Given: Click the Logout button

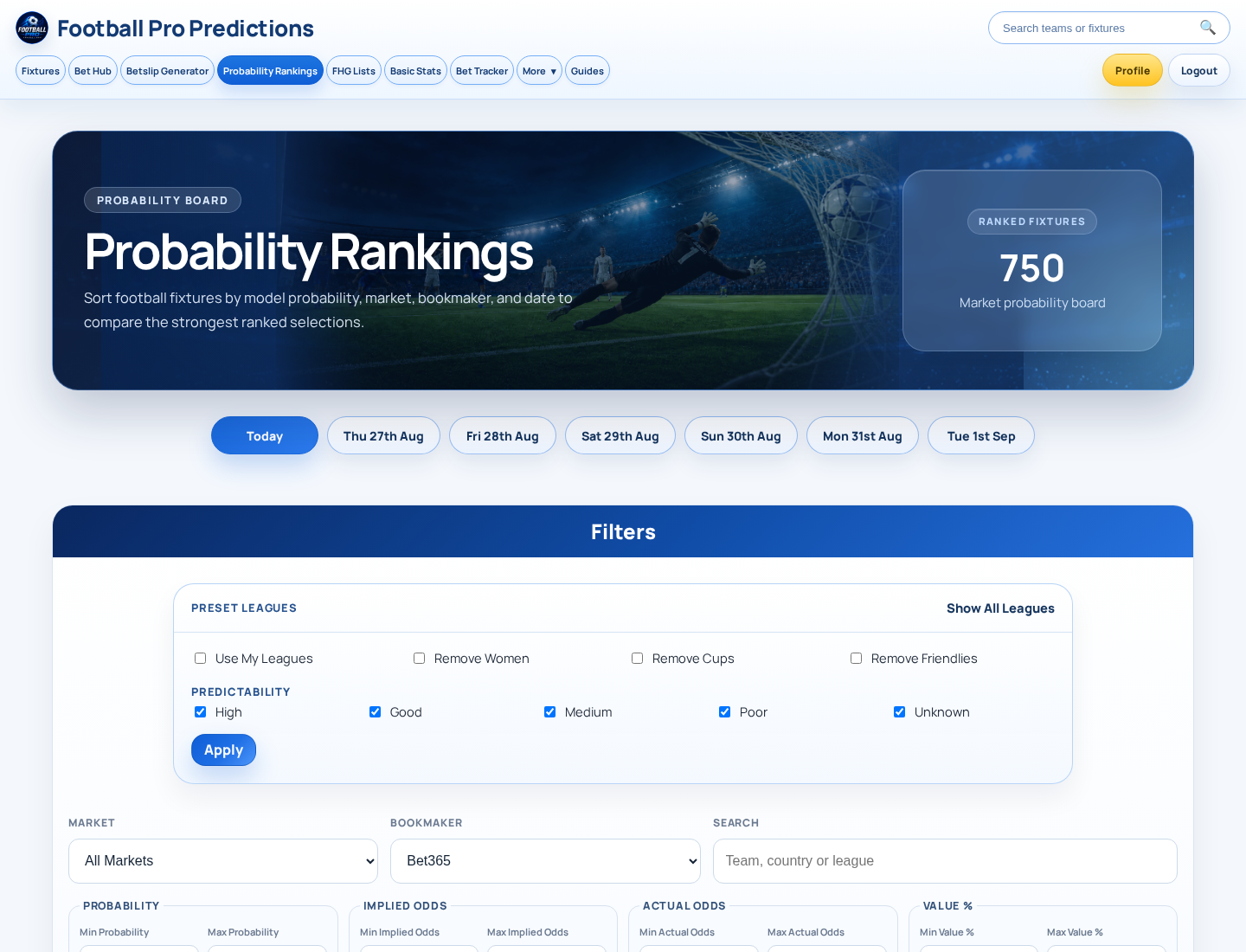Looking at the screenshot, I should [x=1199, y=71].
